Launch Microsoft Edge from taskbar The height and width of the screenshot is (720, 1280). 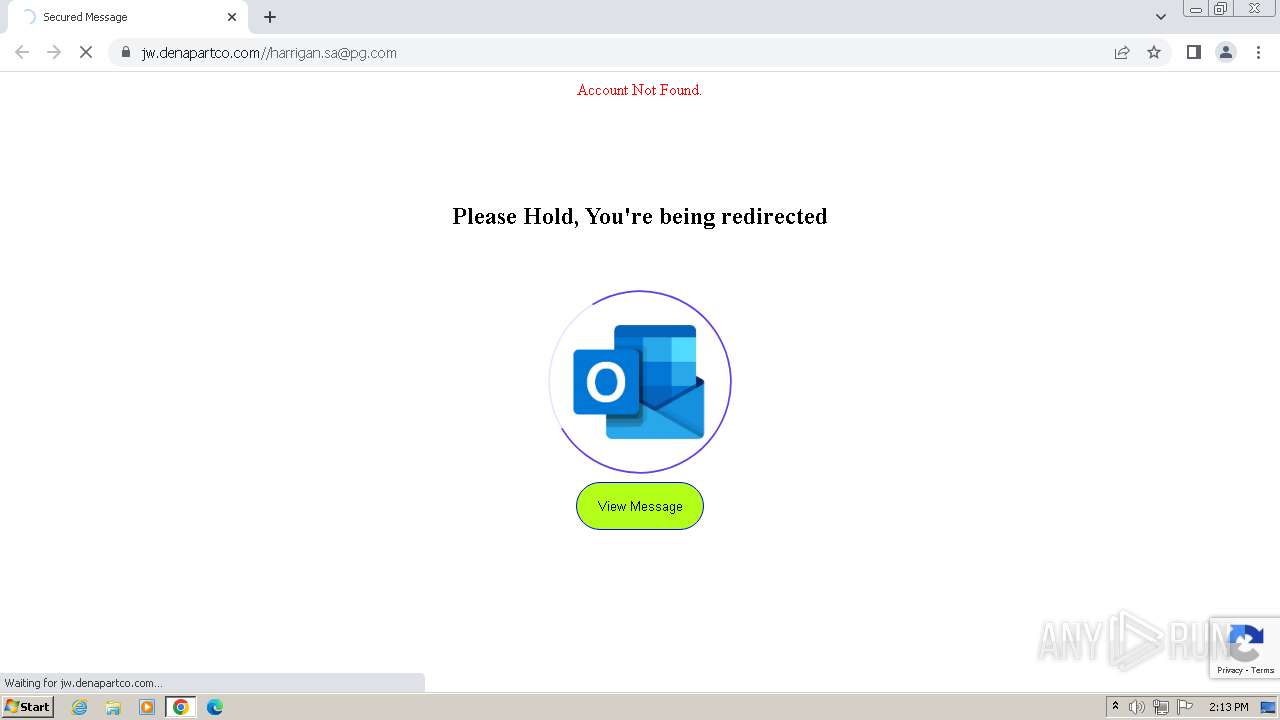coord(215,707)
